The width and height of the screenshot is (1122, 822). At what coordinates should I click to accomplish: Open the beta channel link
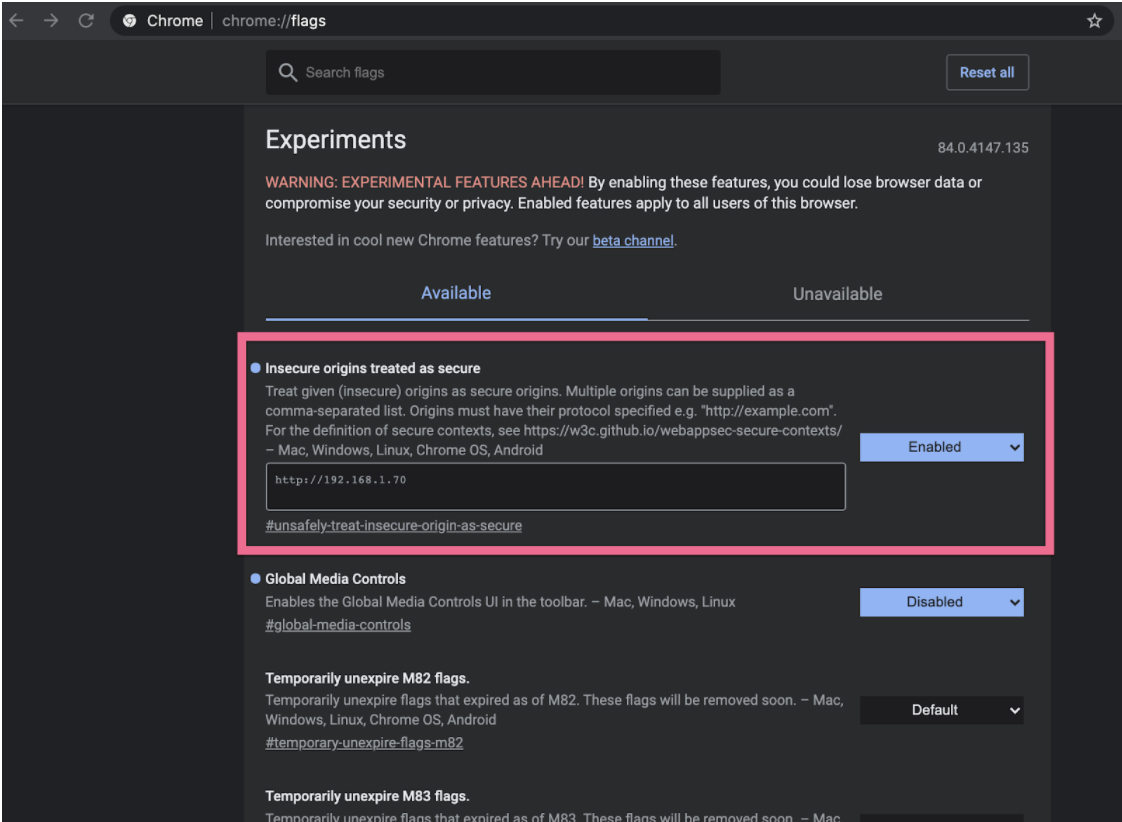pyautogui.click(x=633, y=240)
